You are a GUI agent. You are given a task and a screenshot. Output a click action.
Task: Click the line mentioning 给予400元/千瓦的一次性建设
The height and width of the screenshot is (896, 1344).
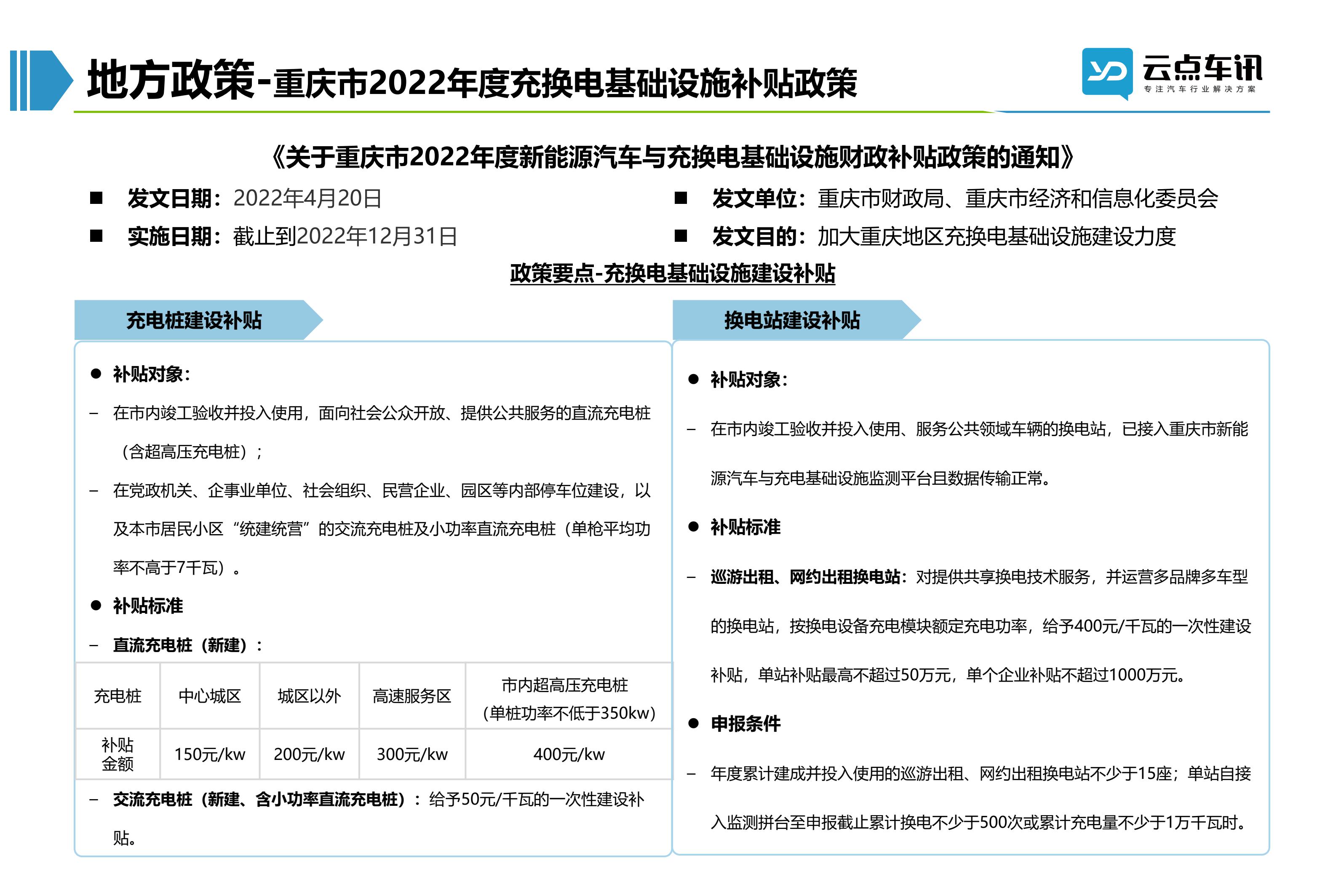981,626
